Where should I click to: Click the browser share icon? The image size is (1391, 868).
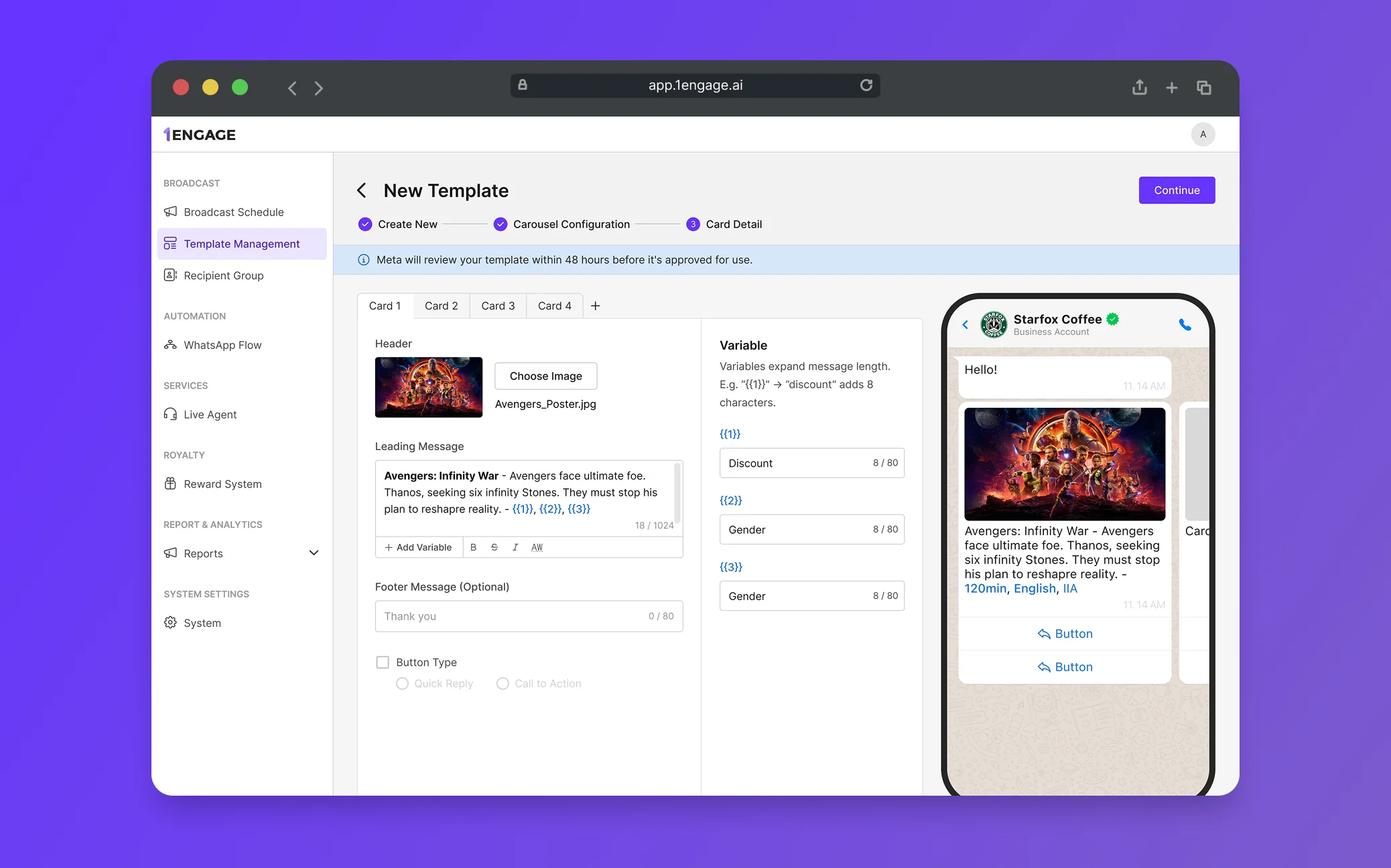1140,87
